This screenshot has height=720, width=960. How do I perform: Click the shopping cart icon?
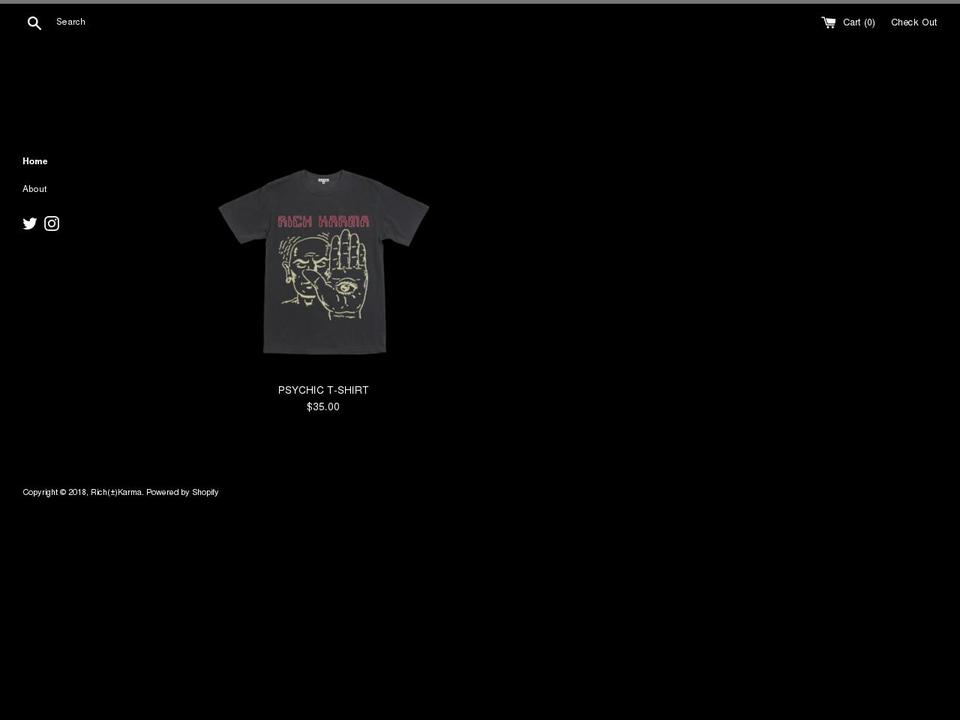pos(828,23)
